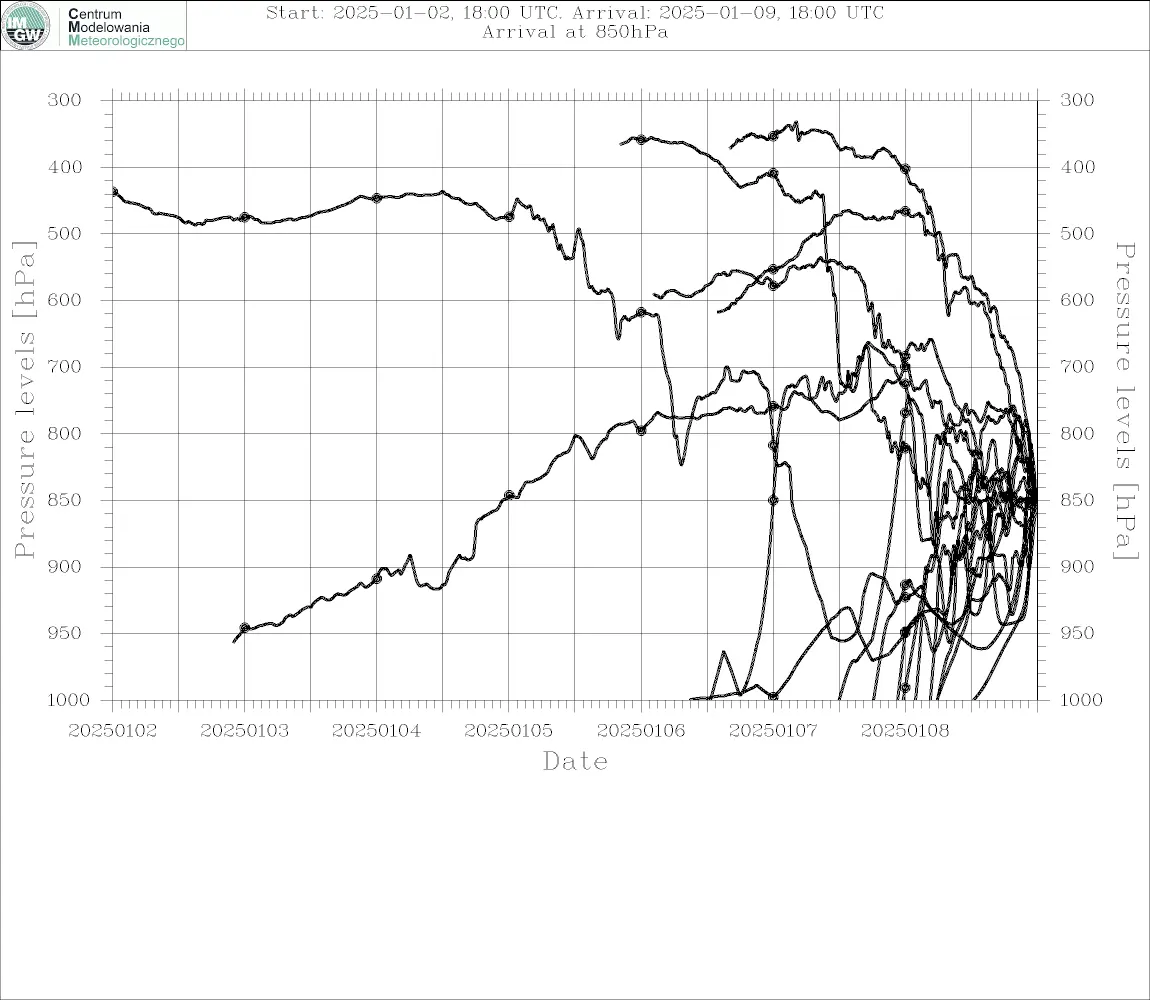This screenshot has width=1150, height=1000.
Task: Click trajectory marker at 20250108 near 465 hPa
Action: [x=906, y=211]
